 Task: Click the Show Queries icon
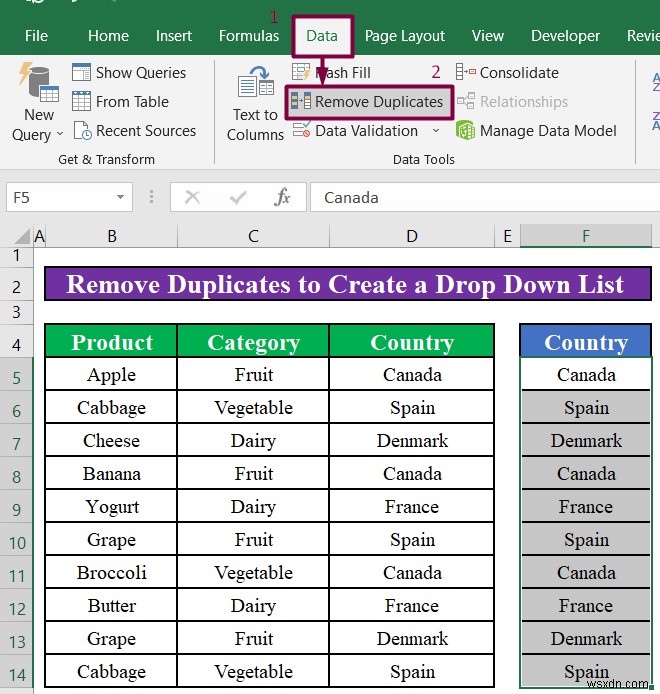tap(81, 73)
